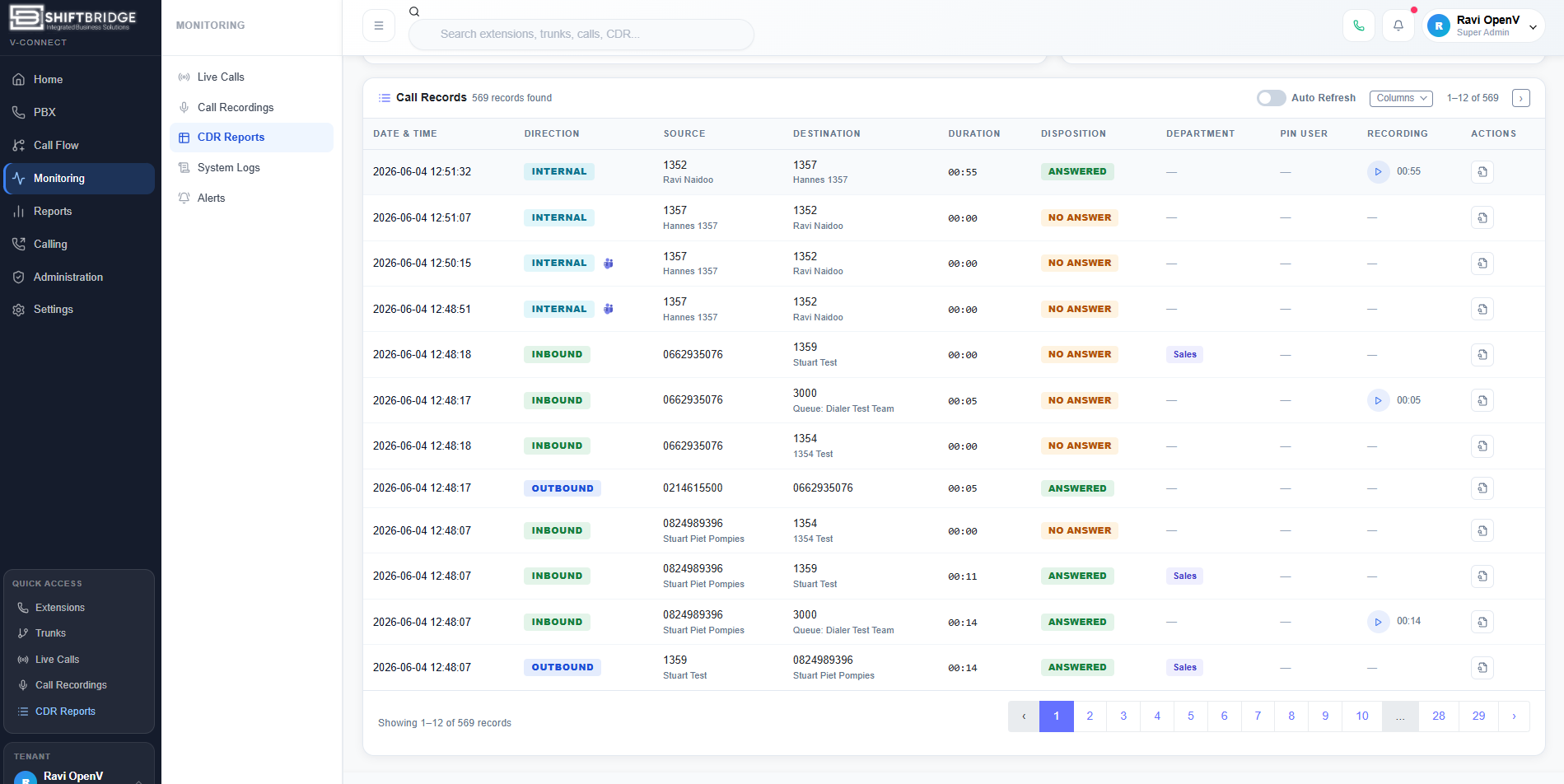Click the page 1 pagination button
The image size is (1564, 784).
click(1057, 716)
